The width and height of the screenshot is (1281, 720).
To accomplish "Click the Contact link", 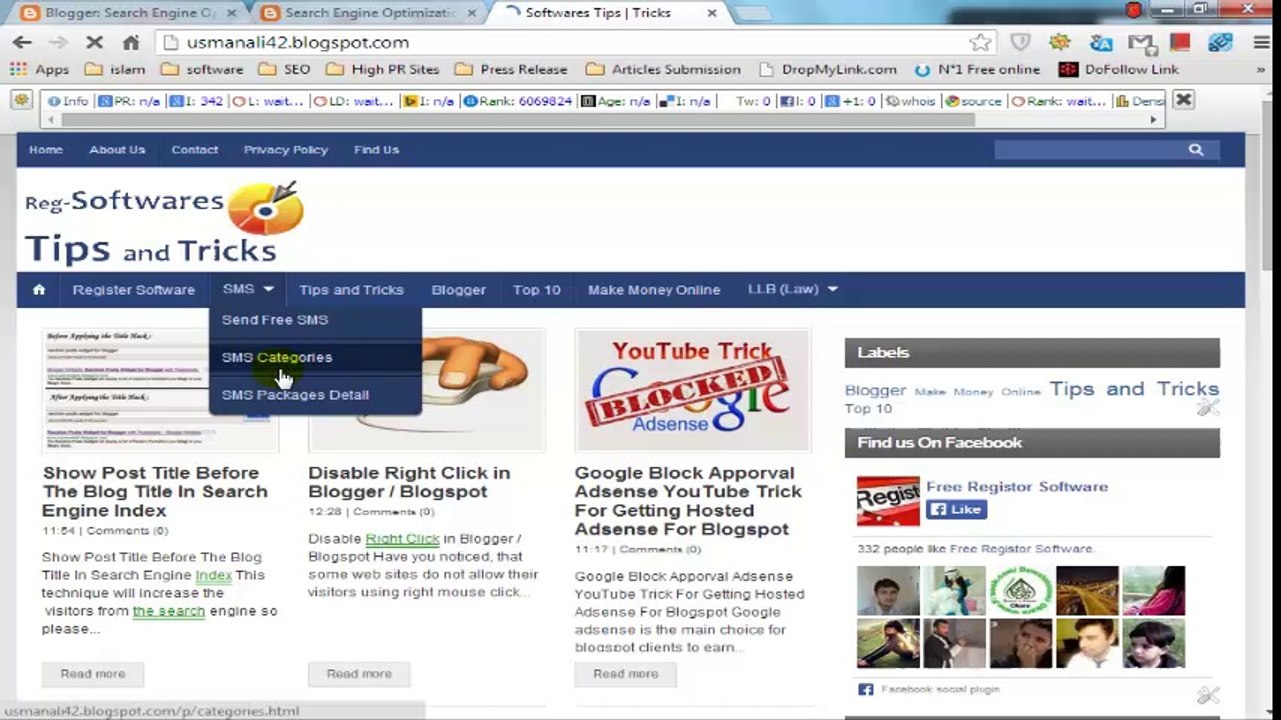I will pyautogui.click(x=194, y=150).
